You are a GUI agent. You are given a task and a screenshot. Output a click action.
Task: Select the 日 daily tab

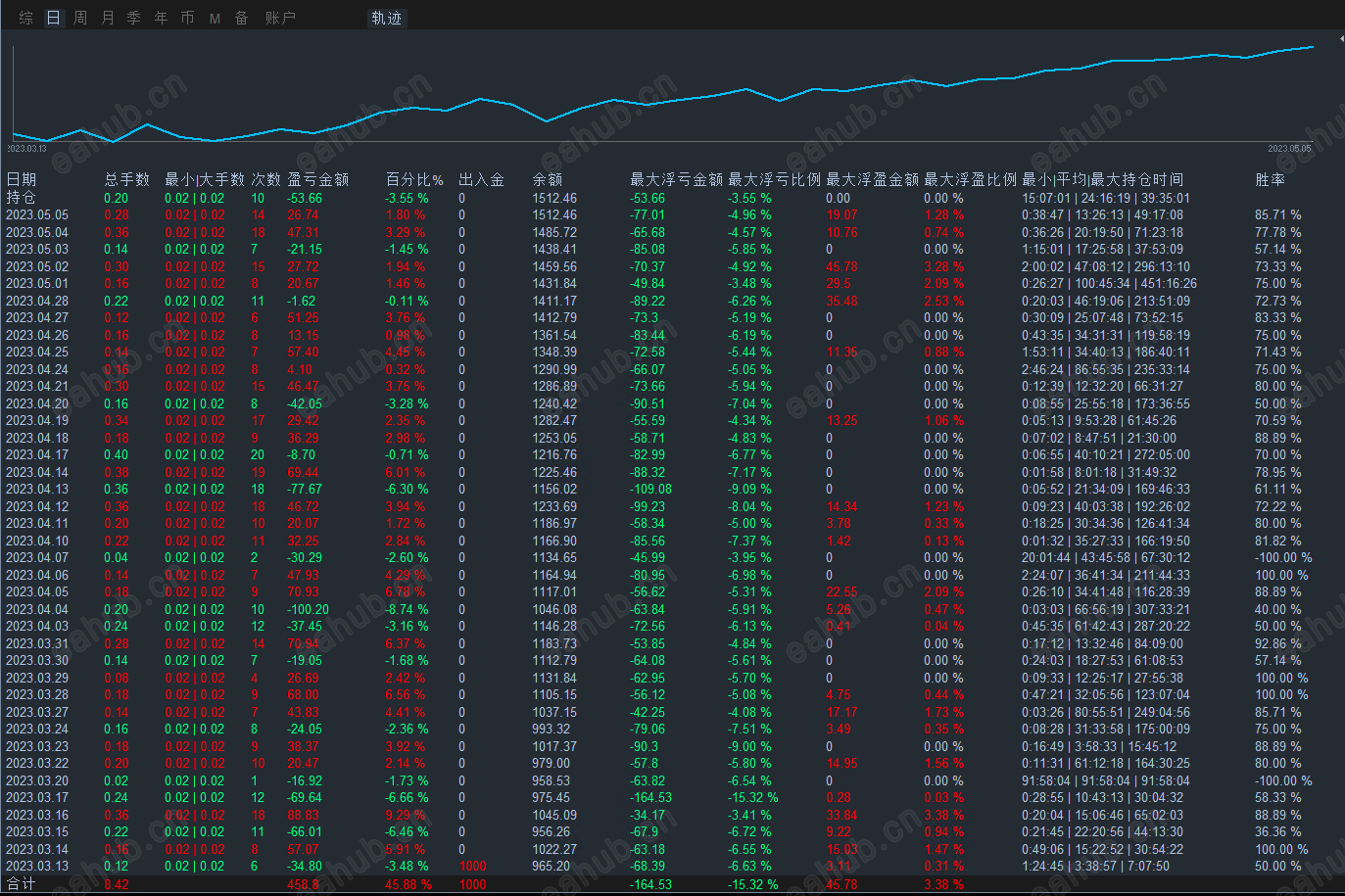click(x=53, y=18)
